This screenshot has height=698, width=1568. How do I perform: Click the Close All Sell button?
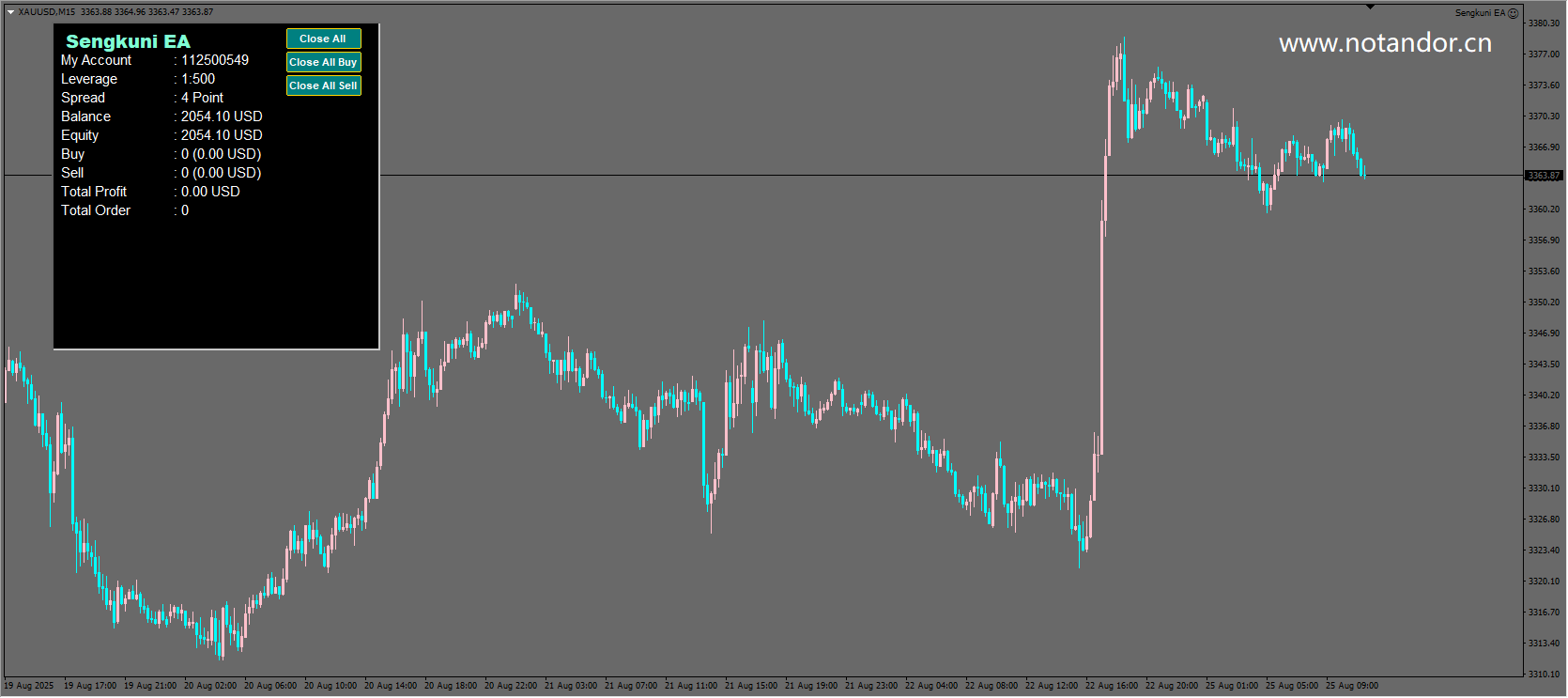[x=323, y=85]
